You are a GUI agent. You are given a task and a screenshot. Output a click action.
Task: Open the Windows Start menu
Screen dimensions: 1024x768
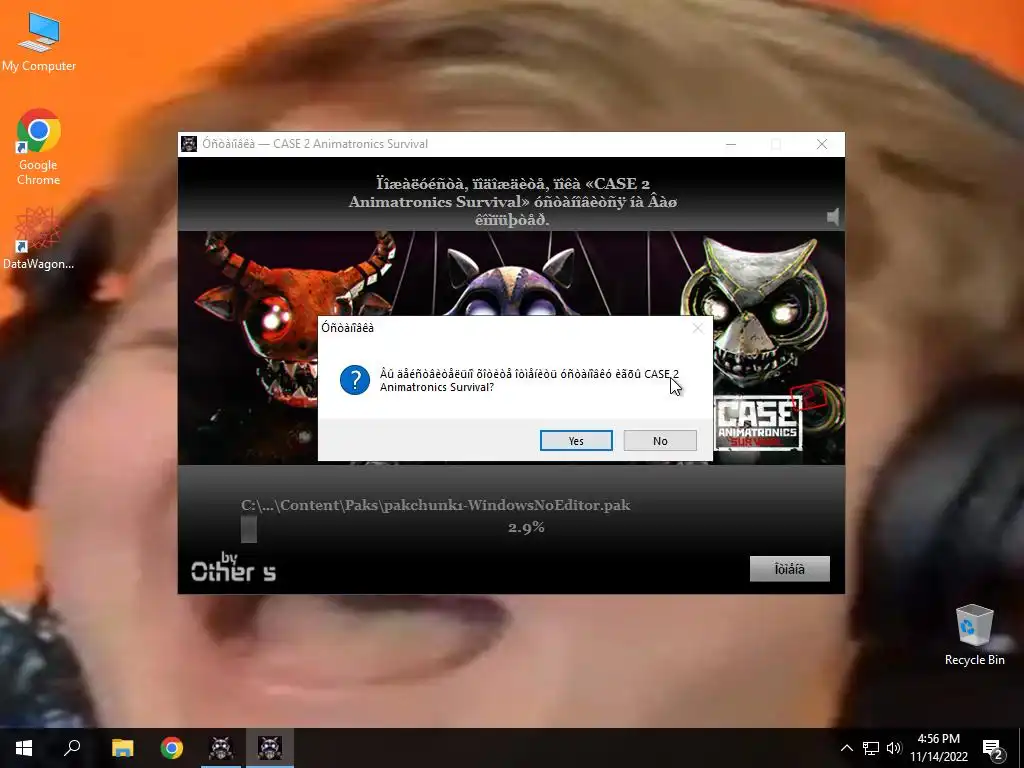coord(24,748)
